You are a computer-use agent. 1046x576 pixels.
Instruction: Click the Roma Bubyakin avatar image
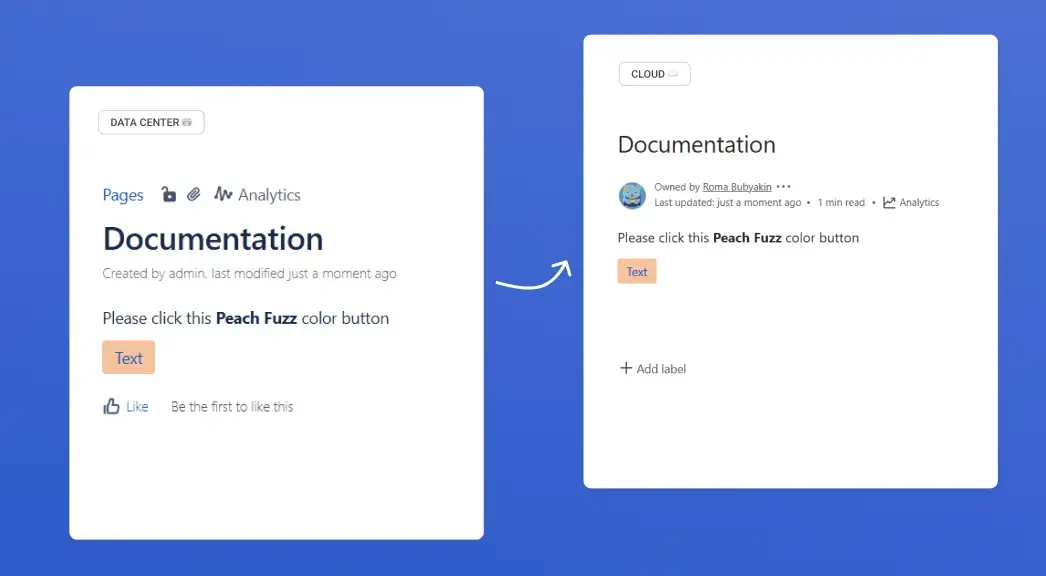(632, 196)
